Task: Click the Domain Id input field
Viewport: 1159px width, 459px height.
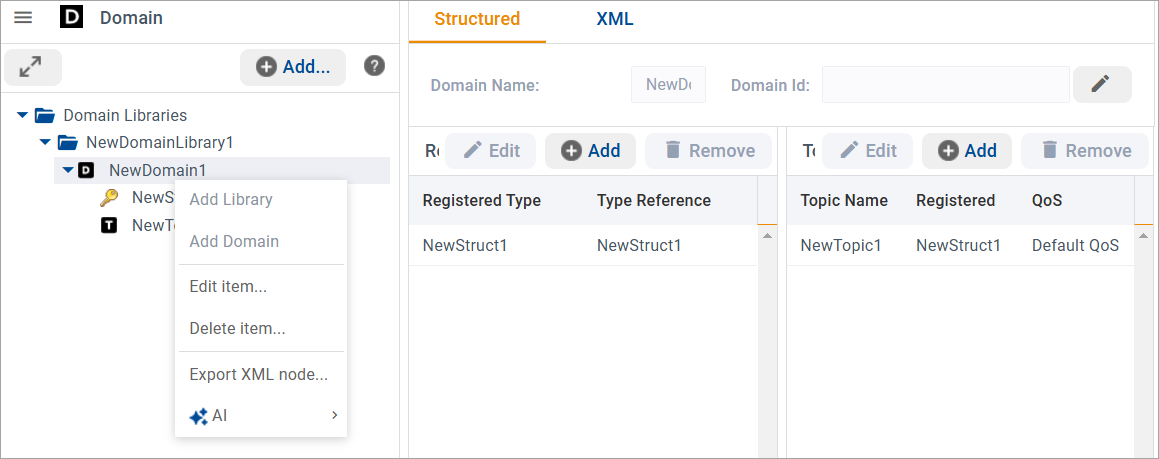Action: (945, 85)
